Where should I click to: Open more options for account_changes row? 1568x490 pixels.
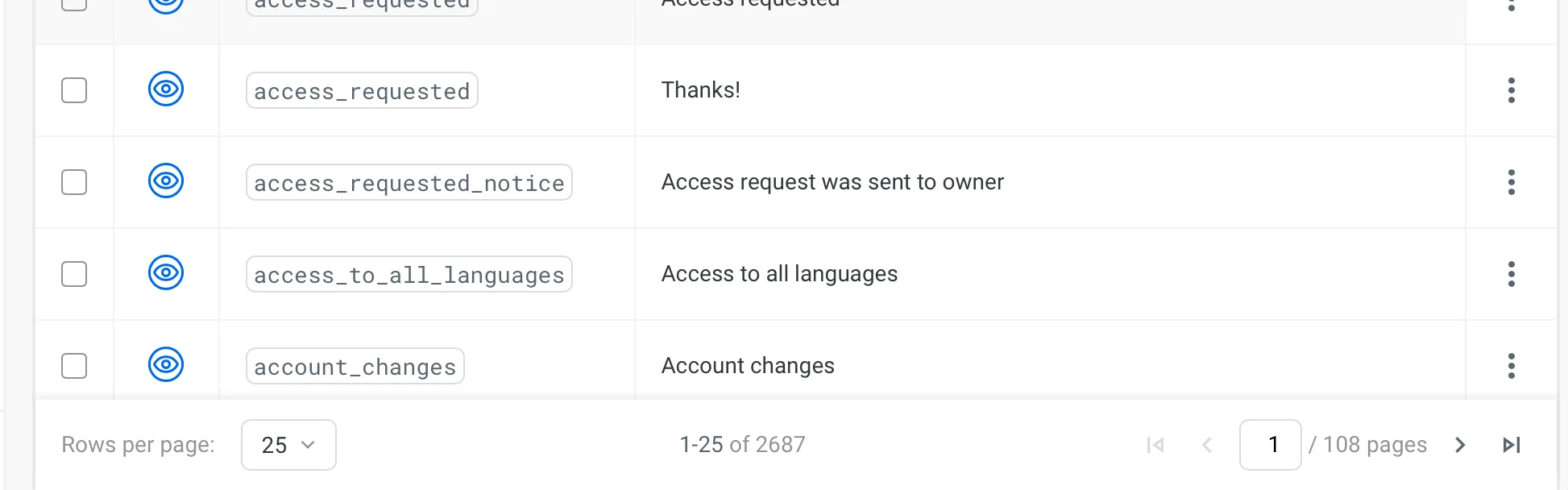pyautogui.click(x=1511, y=366)
